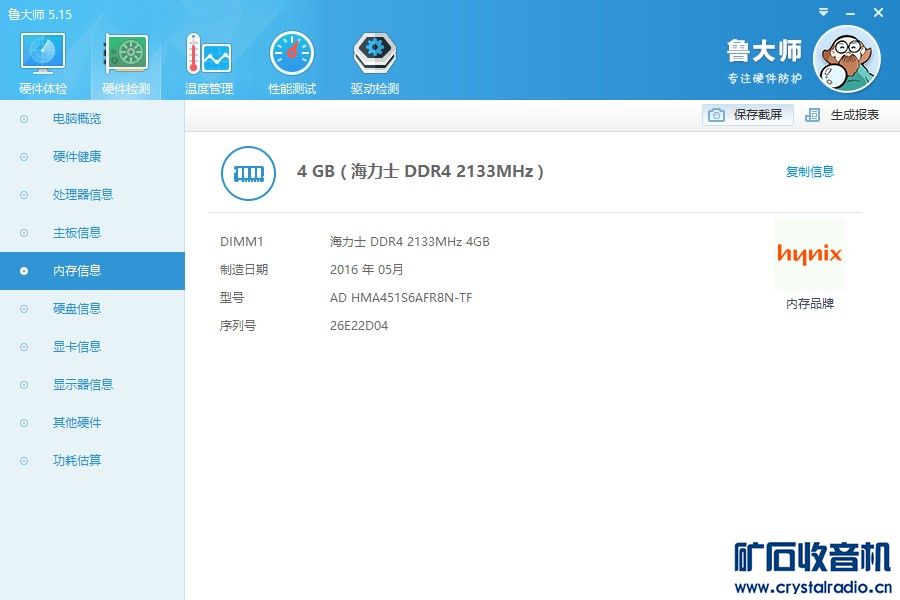Click the bullet icon beside 其他硬件
The height and width of the screenshot is (600, 900).
point(24,423)
